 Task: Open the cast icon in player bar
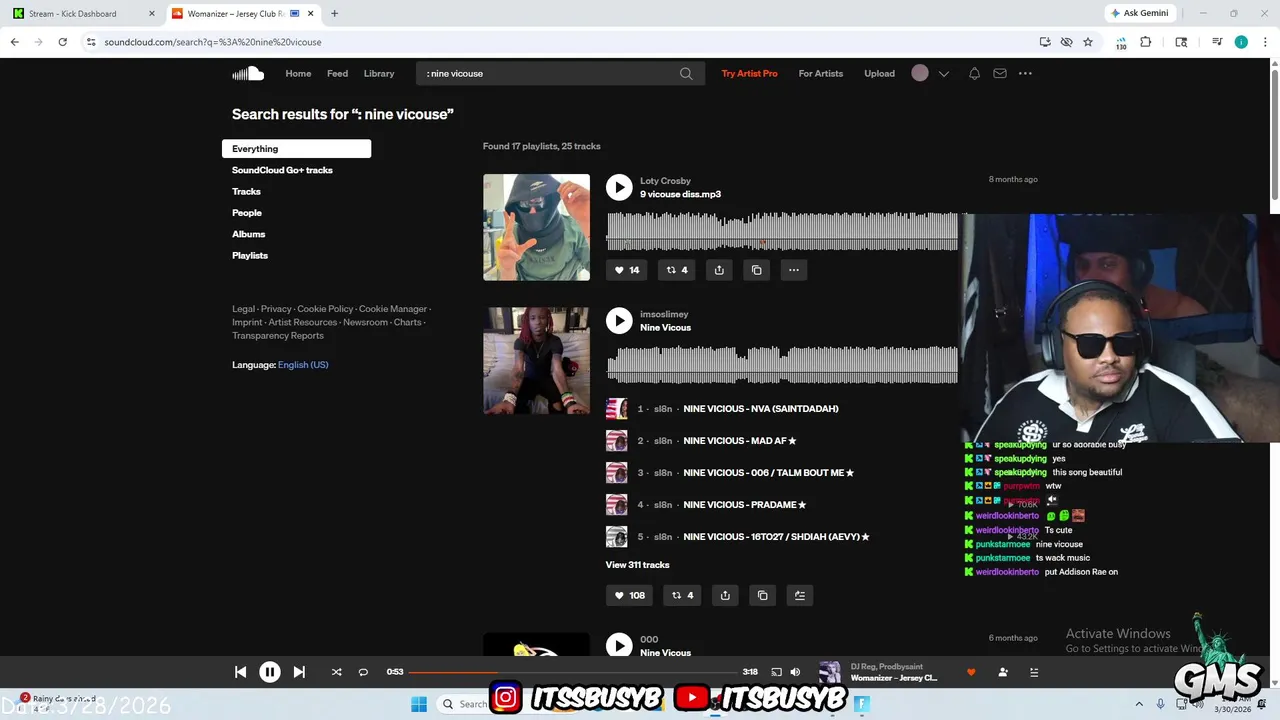pos(776,672)
